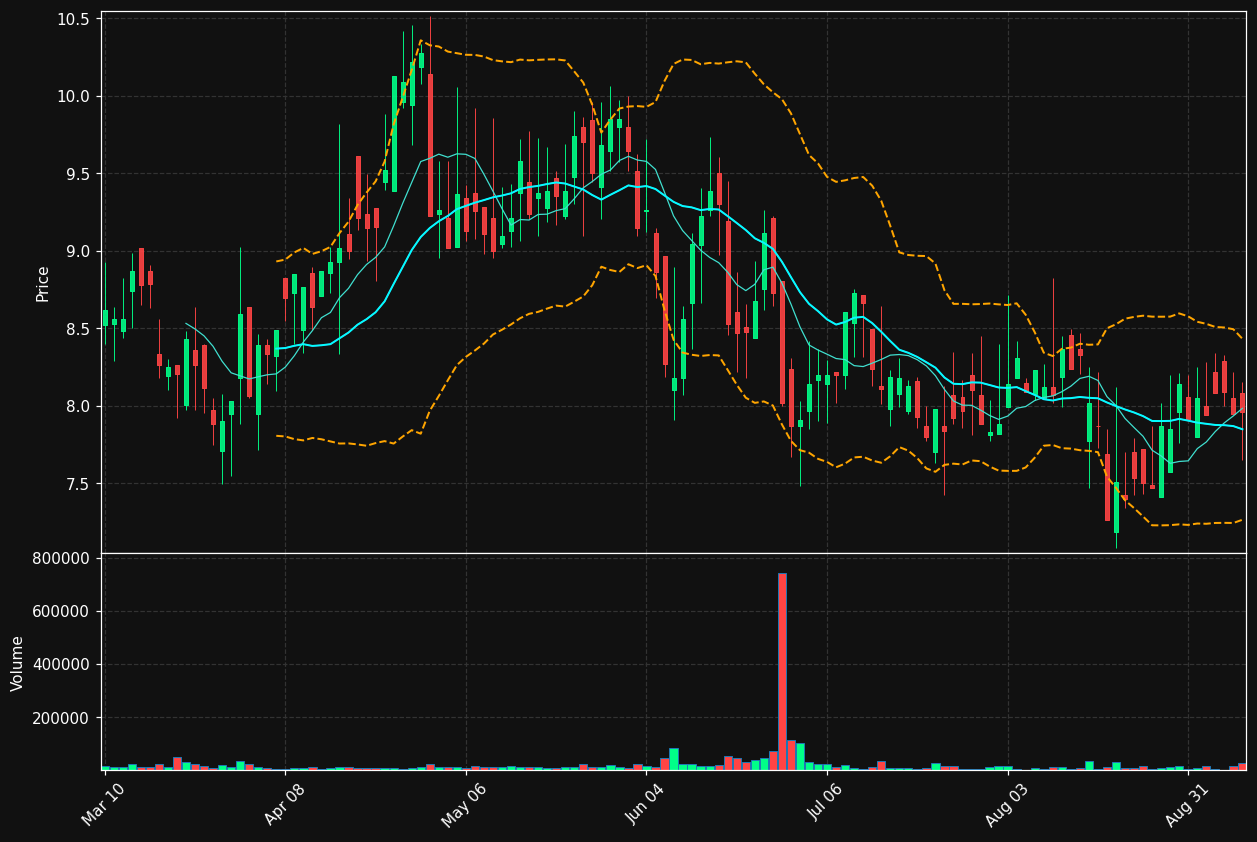Screen dimensions: 1257x842
Task: Click the 7.5 price tick label
Action: coord(77,484)
